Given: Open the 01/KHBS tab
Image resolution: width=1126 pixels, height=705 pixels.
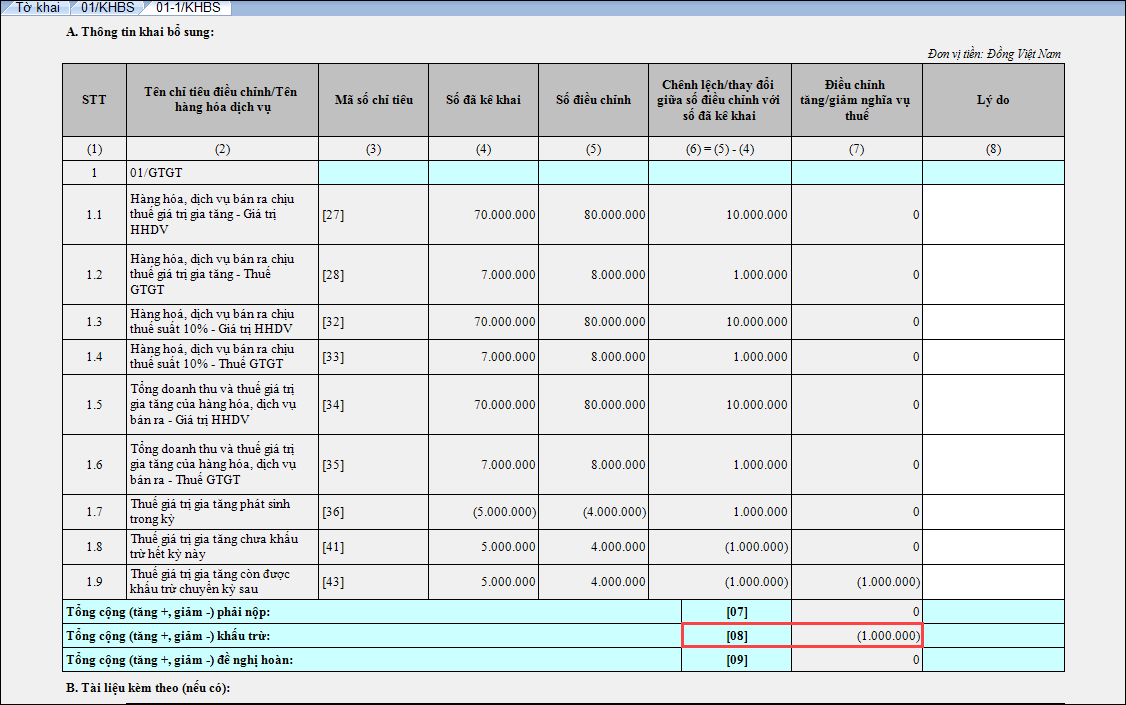Looking at the screenshot, I should tap(107, 8).
